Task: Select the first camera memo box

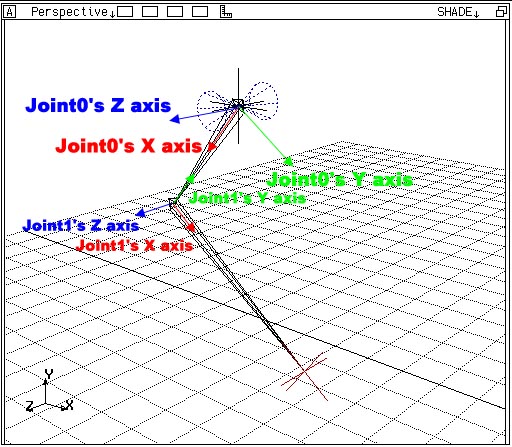Action: 125,12
